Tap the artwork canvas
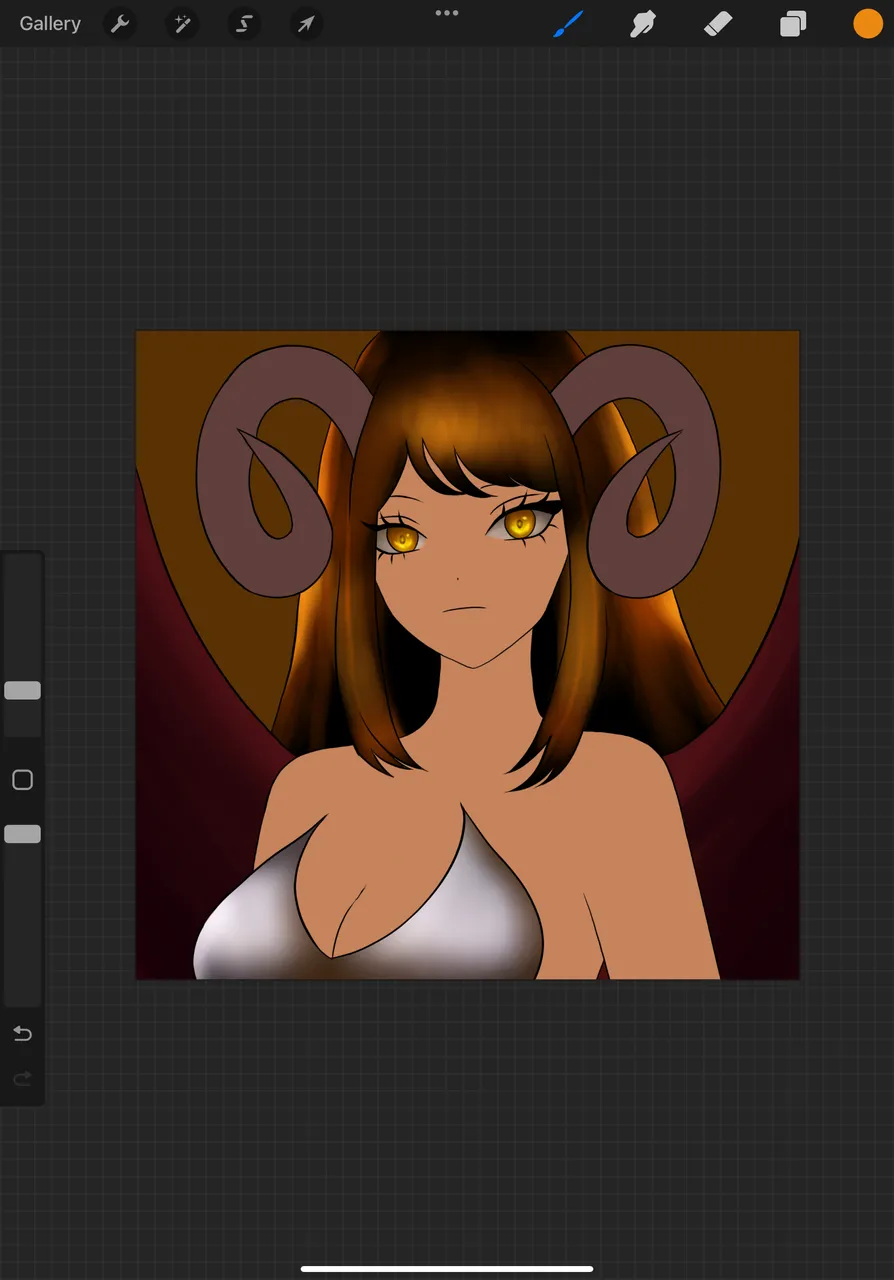 tap(468, 655)
